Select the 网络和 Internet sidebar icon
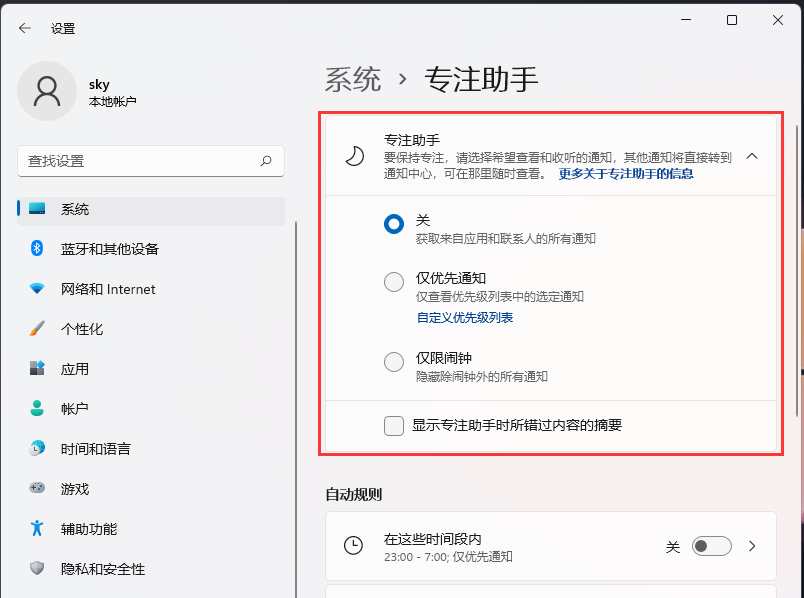Screen dimensions: 804x598 click(x=100, y=288)
